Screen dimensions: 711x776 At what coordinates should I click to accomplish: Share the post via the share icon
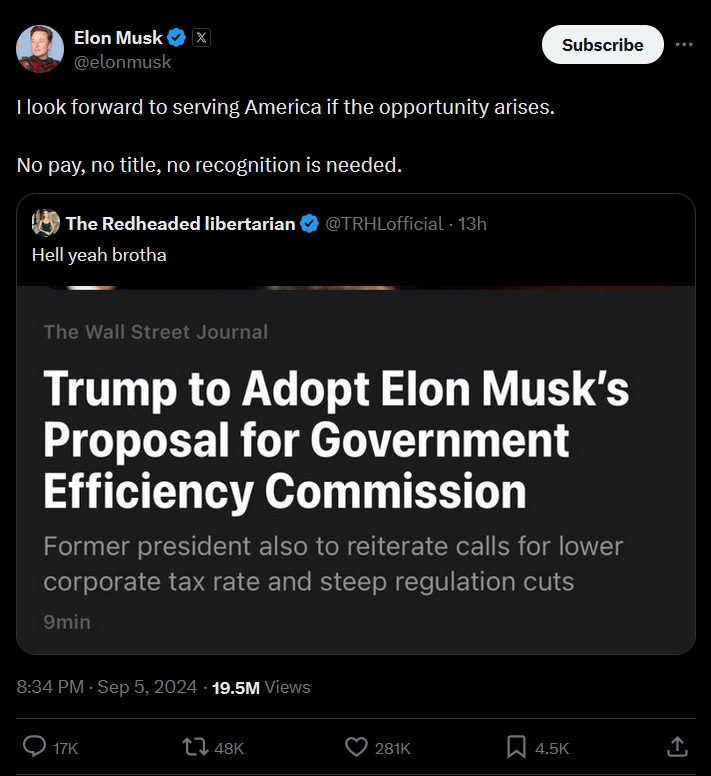pyautogui.click(x=677, y=746)
